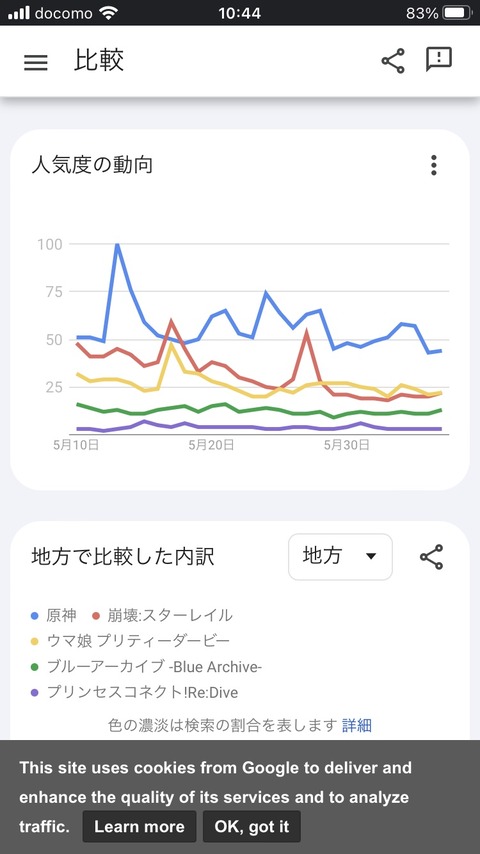The width and height of the screenshot is (480, 854).
Task: Select the red 崩壊:スターレイル legend dot
Action: tap(96, 616)
